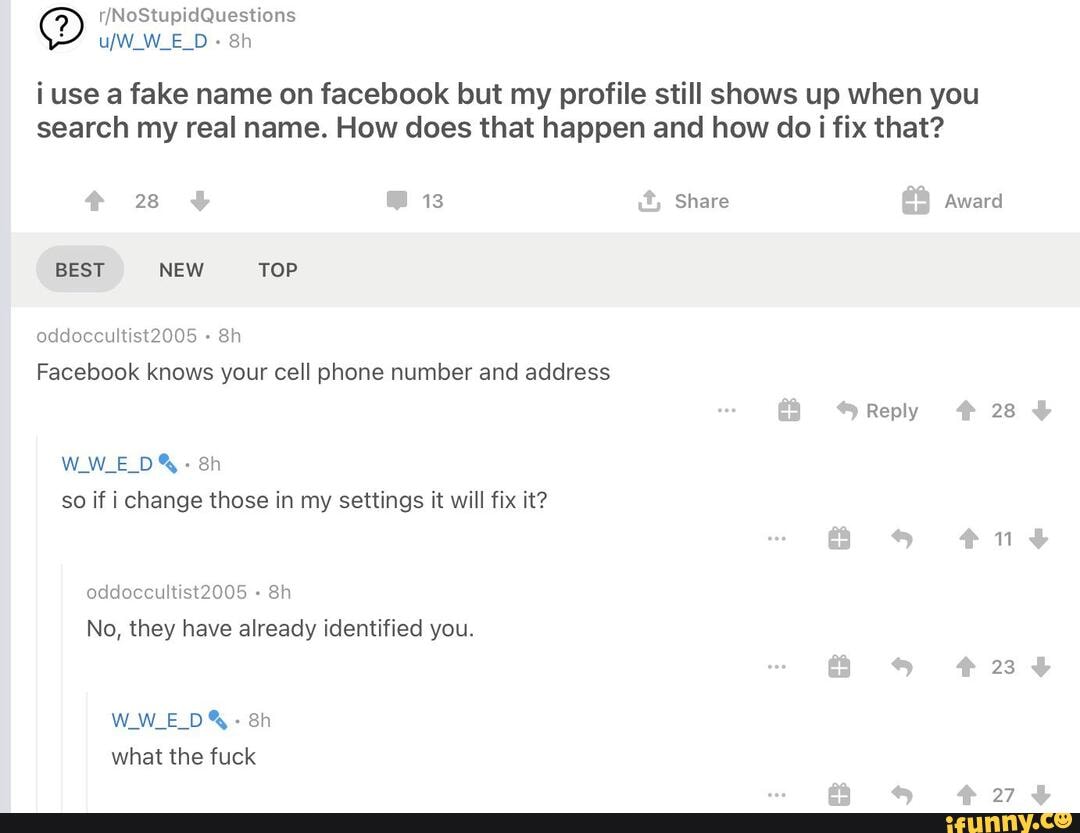Toggle upvote on the 'so if i change those' comment
This screenshot has height=833, width=1080.
pos(968,538)
